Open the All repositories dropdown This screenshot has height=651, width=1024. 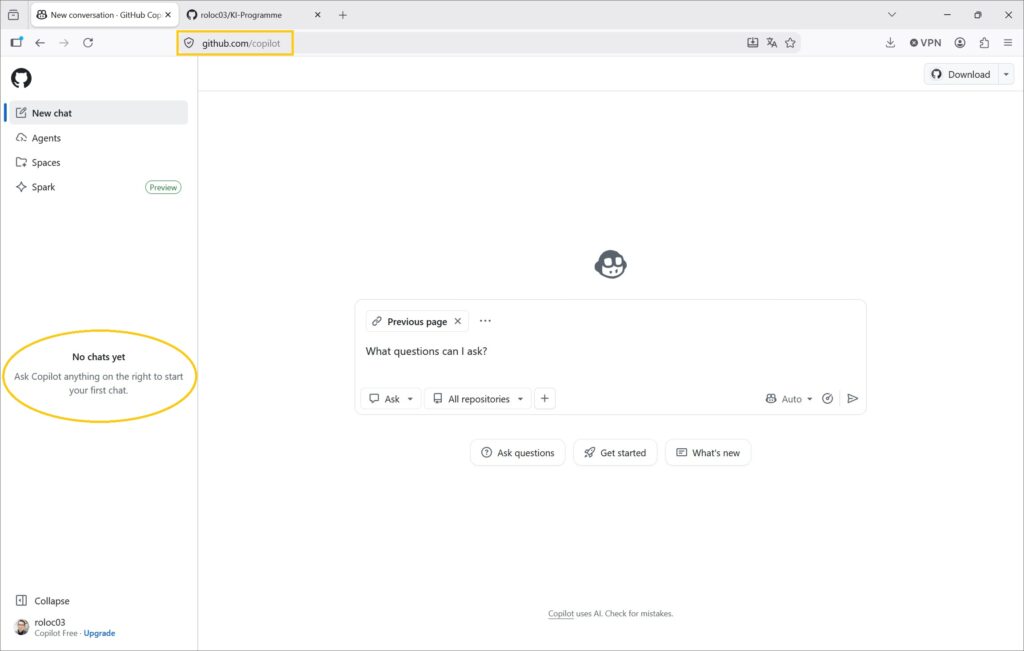(x=478, y=399)
